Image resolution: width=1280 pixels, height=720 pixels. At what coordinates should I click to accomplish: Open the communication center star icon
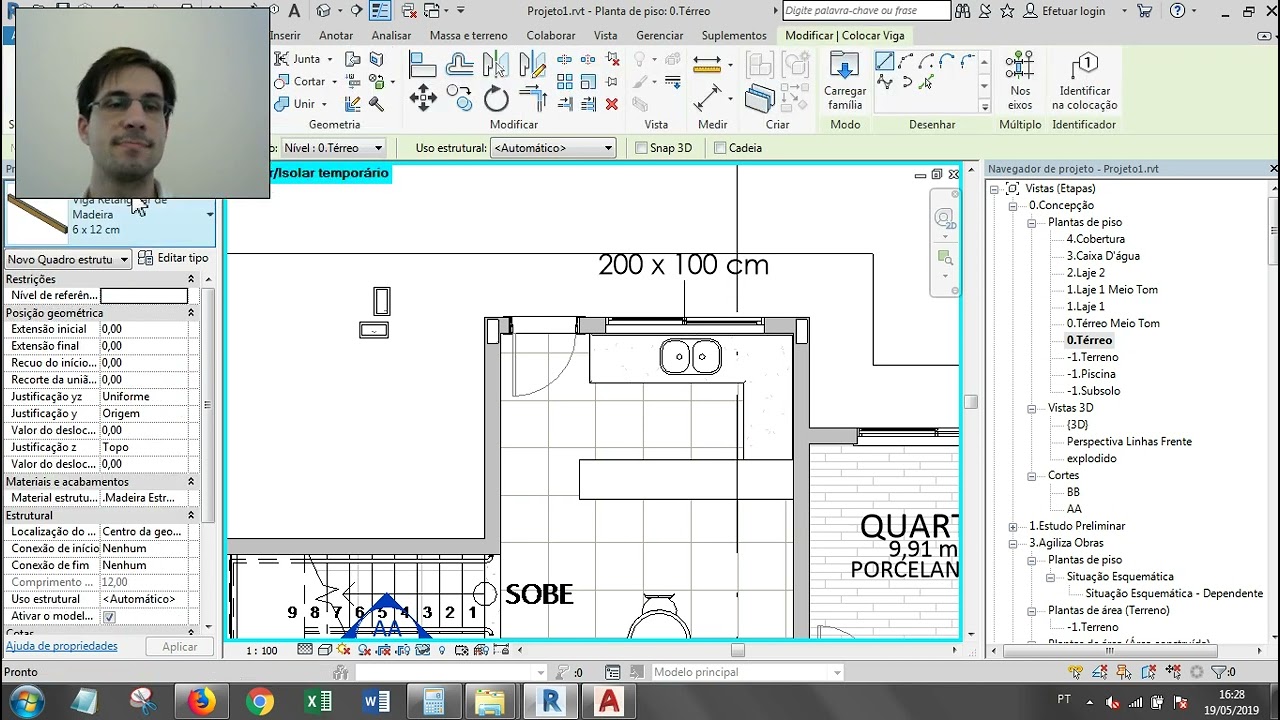click(x=1006, y=11)
